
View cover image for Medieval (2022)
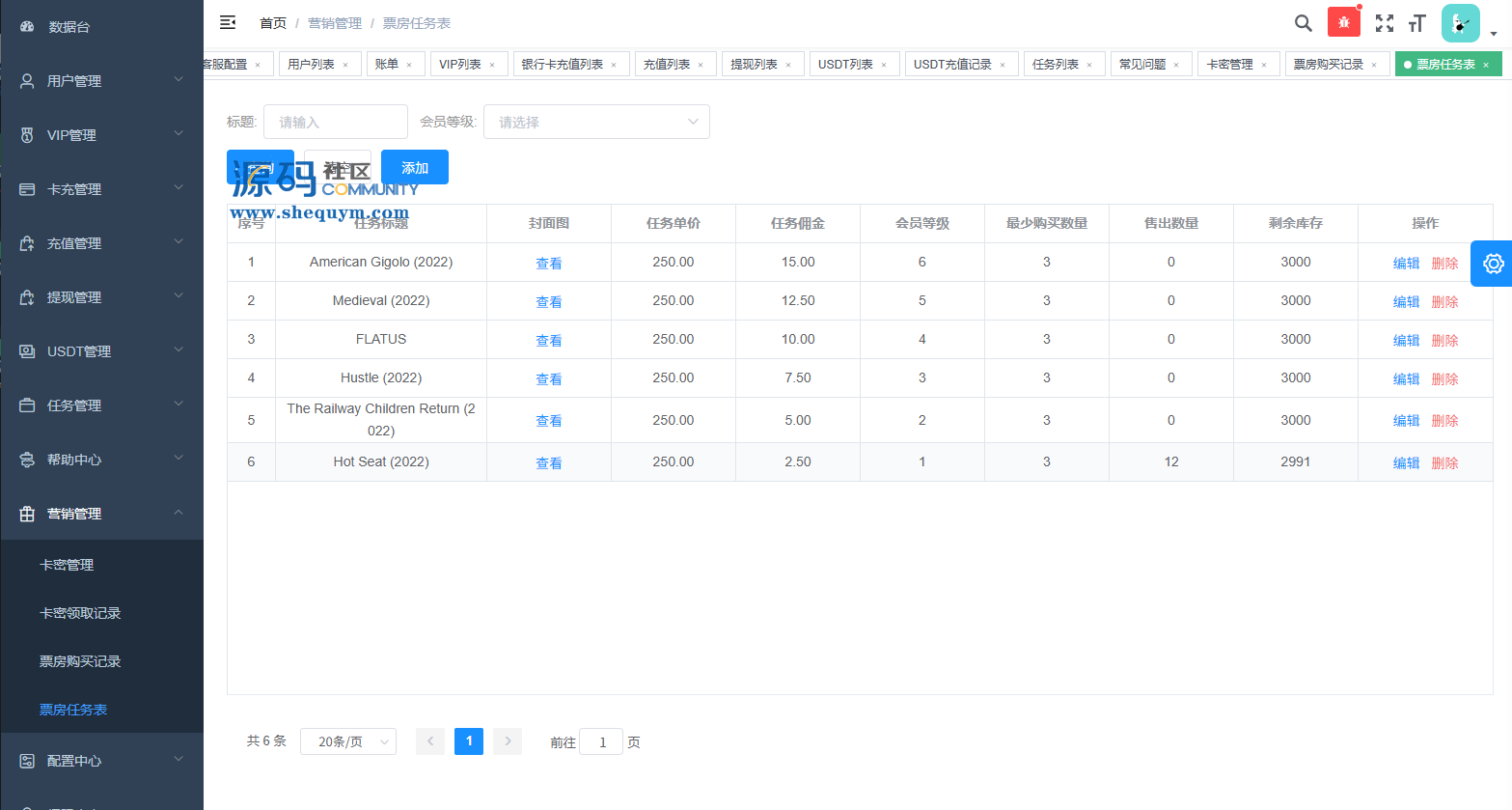[x=548, y=301]
